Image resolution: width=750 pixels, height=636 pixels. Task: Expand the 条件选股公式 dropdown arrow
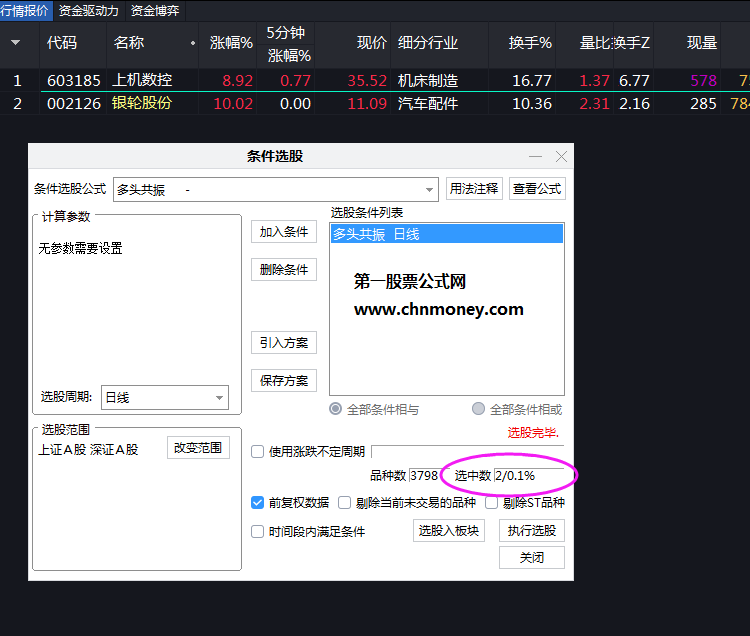click(x=429, y=190)
